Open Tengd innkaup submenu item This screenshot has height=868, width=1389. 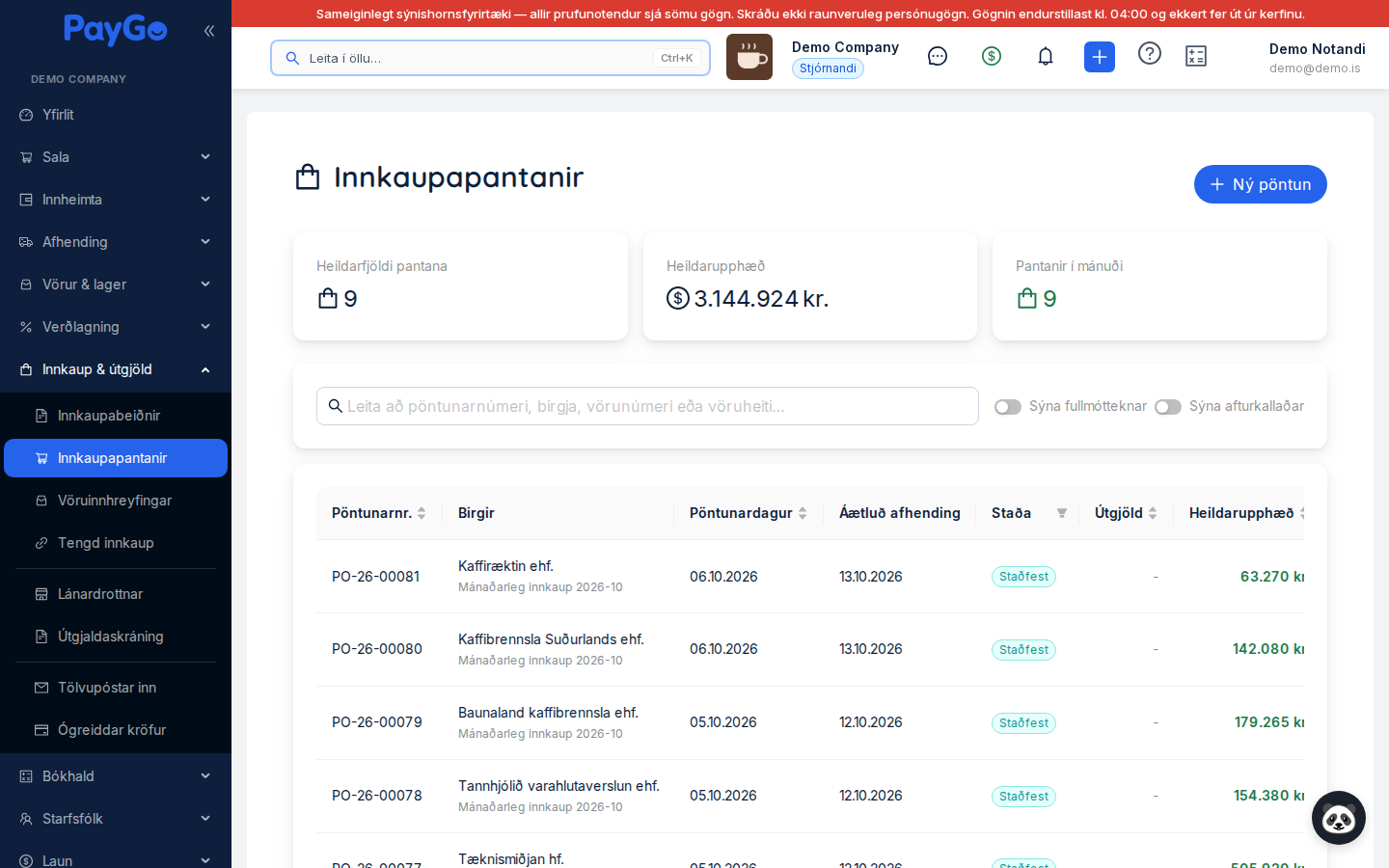tap(116, 543)
